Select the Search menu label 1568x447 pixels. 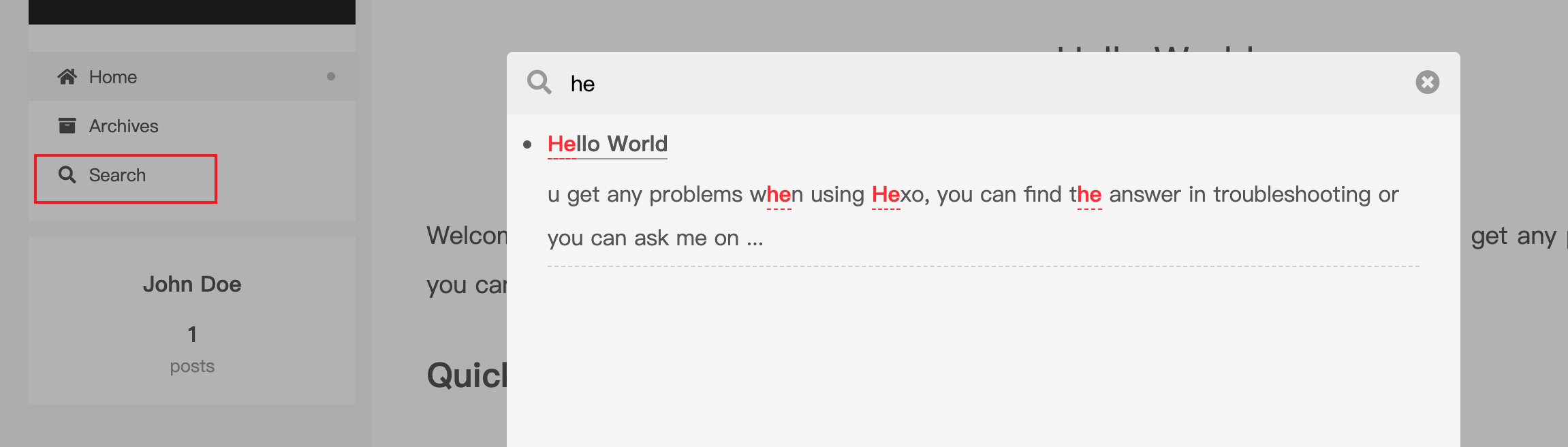[117, 175]
